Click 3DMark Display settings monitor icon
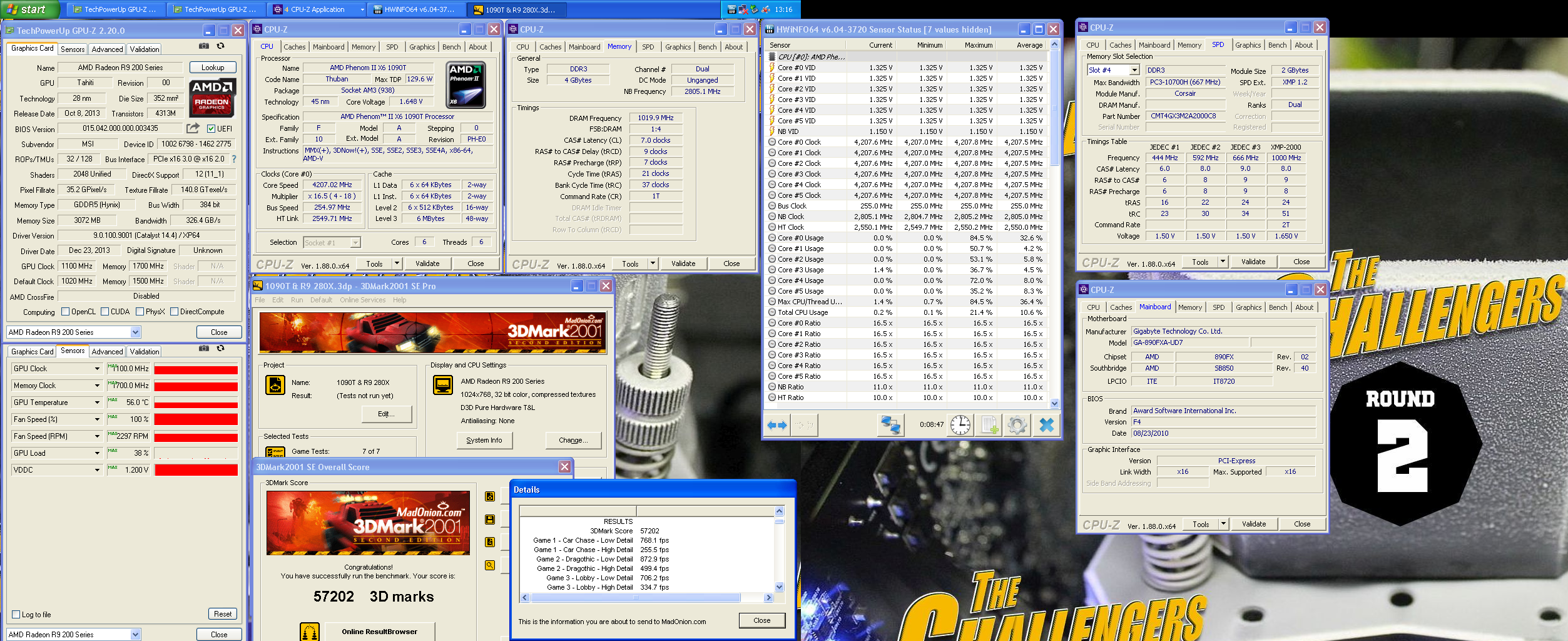The image size is (1568, 641). tap(443, 384)
